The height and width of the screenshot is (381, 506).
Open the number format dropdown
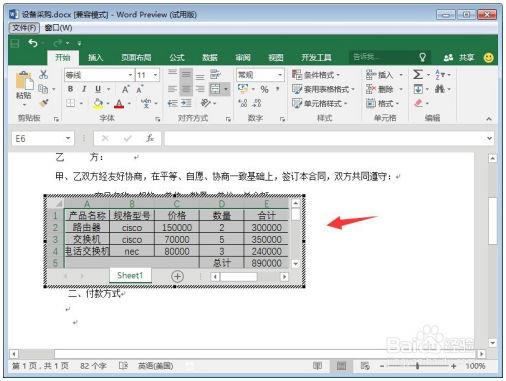coord(280,75)
